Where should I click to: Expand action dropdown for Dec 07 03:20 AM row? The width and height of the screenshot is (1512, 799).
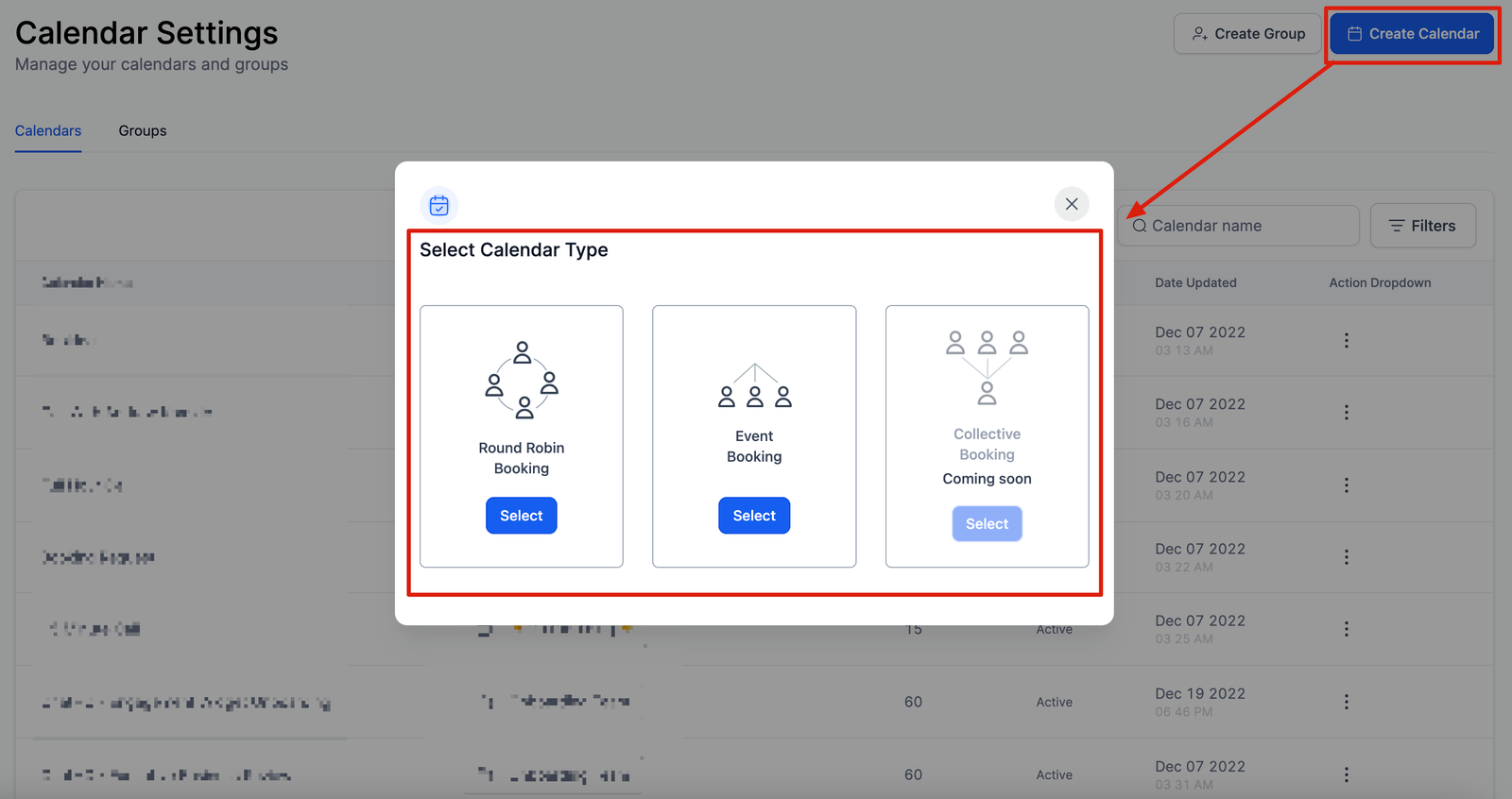1347,485
